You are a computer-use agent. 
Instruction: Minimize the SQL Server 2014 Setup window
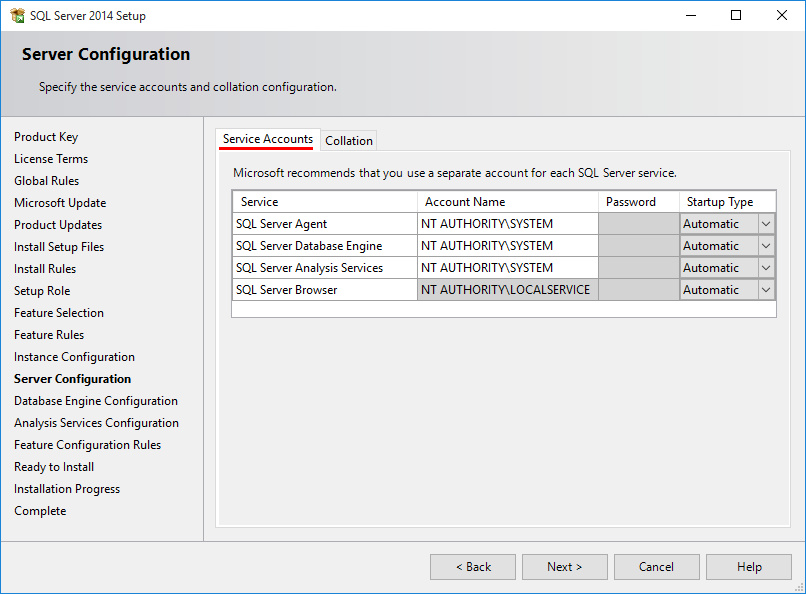coord(691,15)
